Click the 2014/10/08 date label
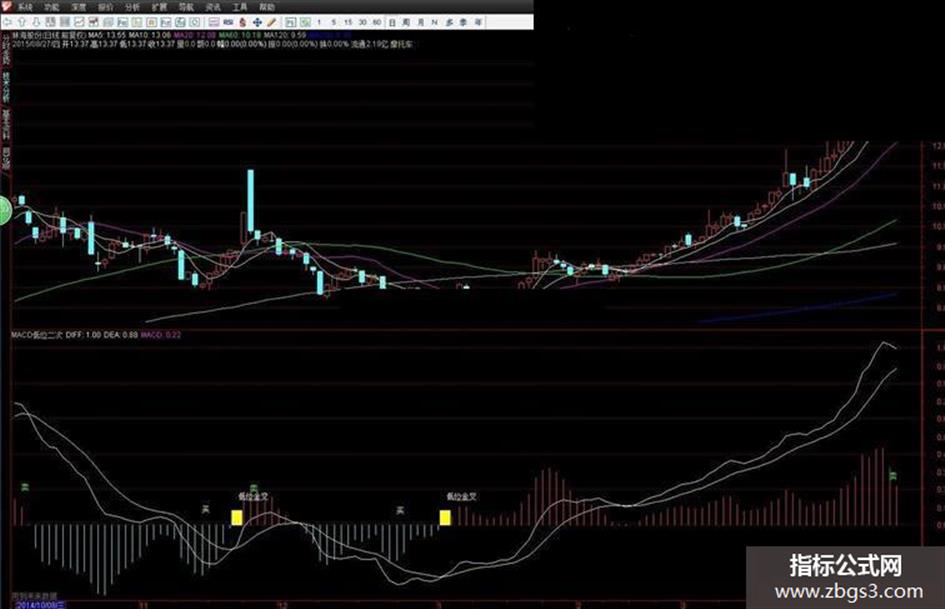Screen dimensions: 945x609 pos(40,604)
